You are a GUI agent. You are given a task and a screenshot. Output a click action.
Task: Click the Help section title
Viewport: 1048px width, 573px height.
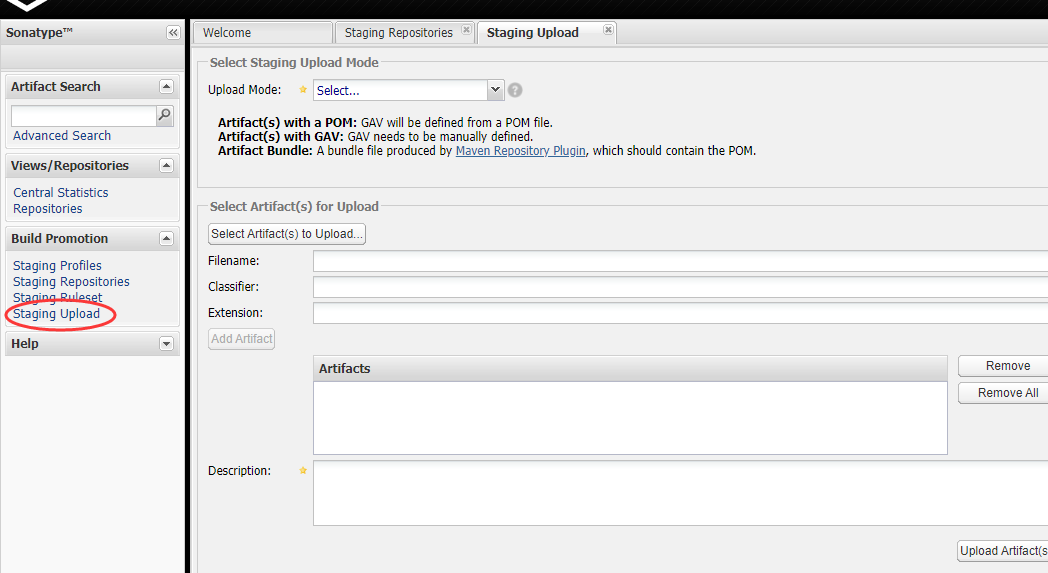[x=25, y=344]
